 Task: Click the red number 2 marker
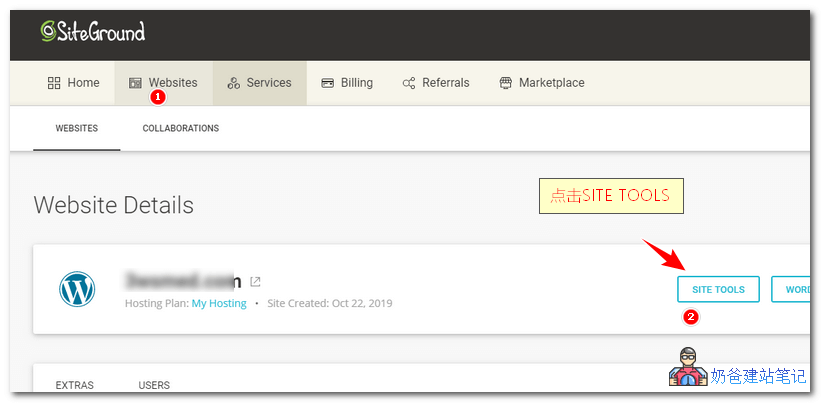coord(690,317)
